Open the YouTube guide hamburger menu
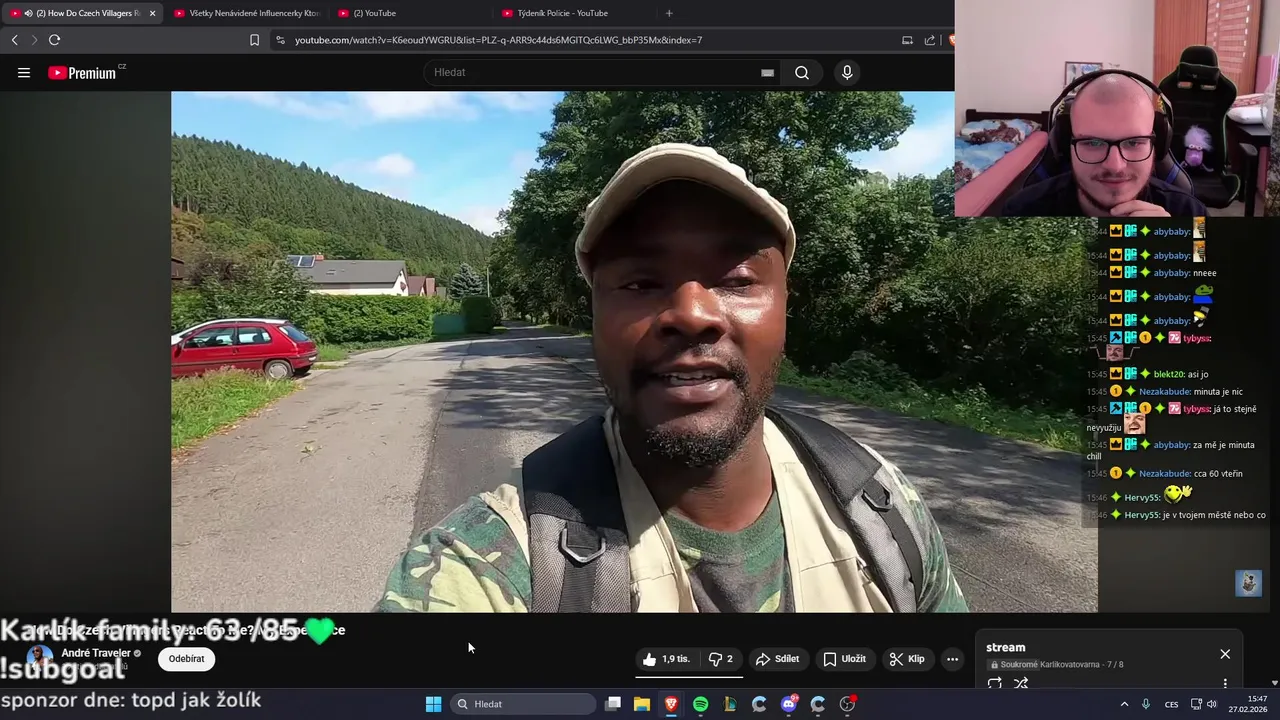1280x720 pixels. pos(24,72)
